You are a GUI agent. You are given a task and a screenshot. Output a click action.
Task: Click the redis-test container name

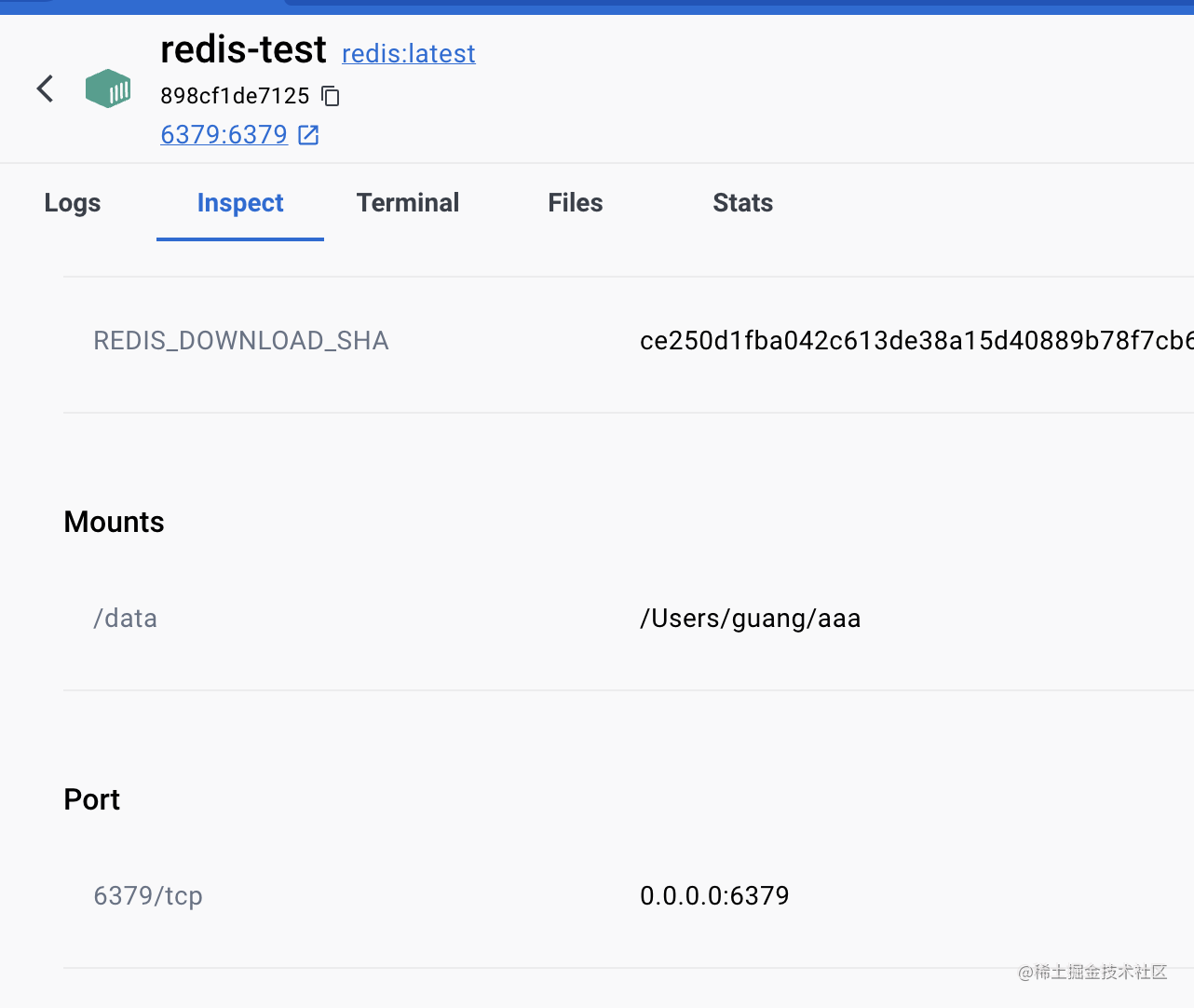click(243, 49)
